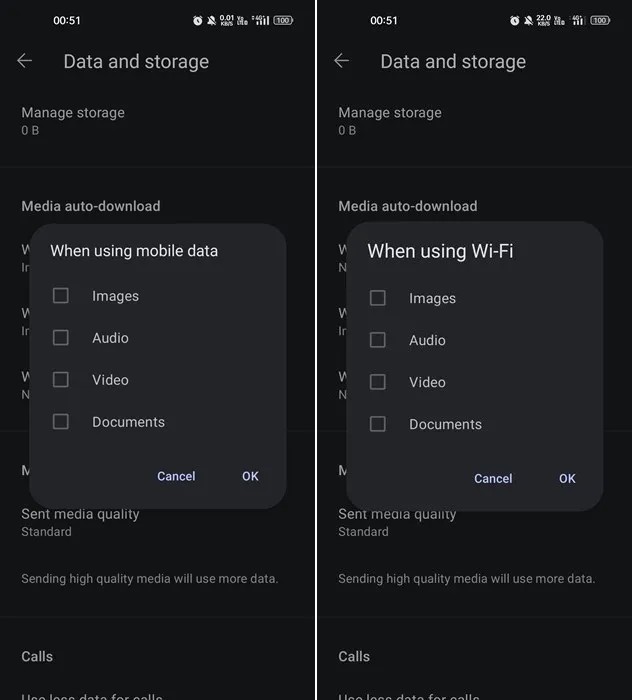Select Documents checkbox in Wi-Fi dialog

coord(378,424)
